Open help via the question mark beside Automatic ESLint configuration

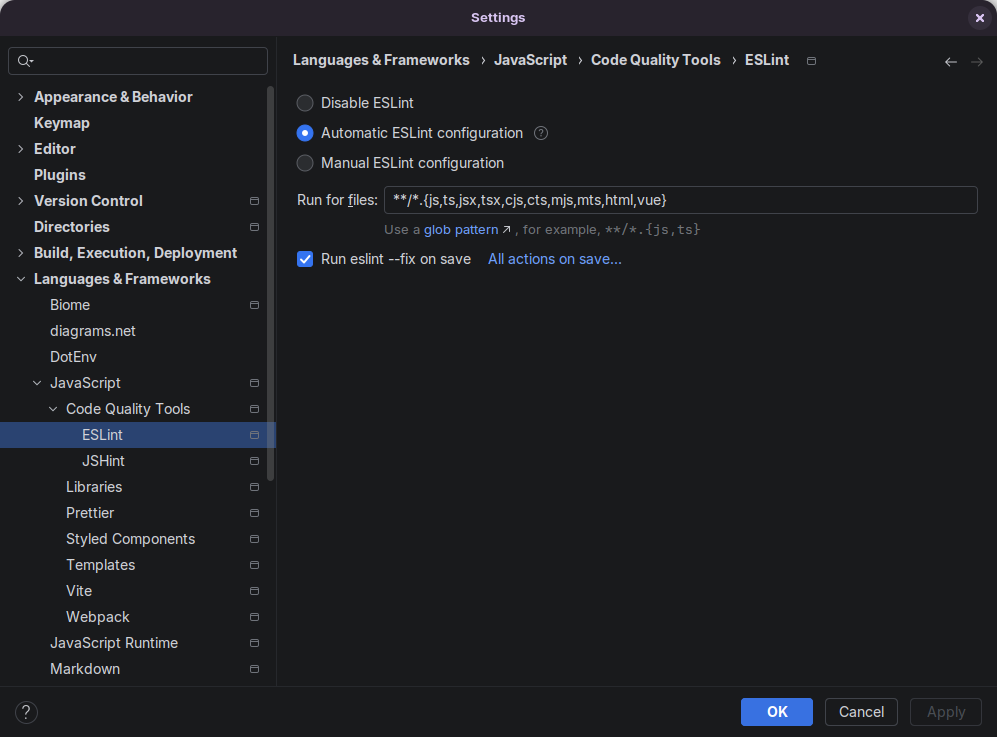pyautogui.click(x=540, y=132)
